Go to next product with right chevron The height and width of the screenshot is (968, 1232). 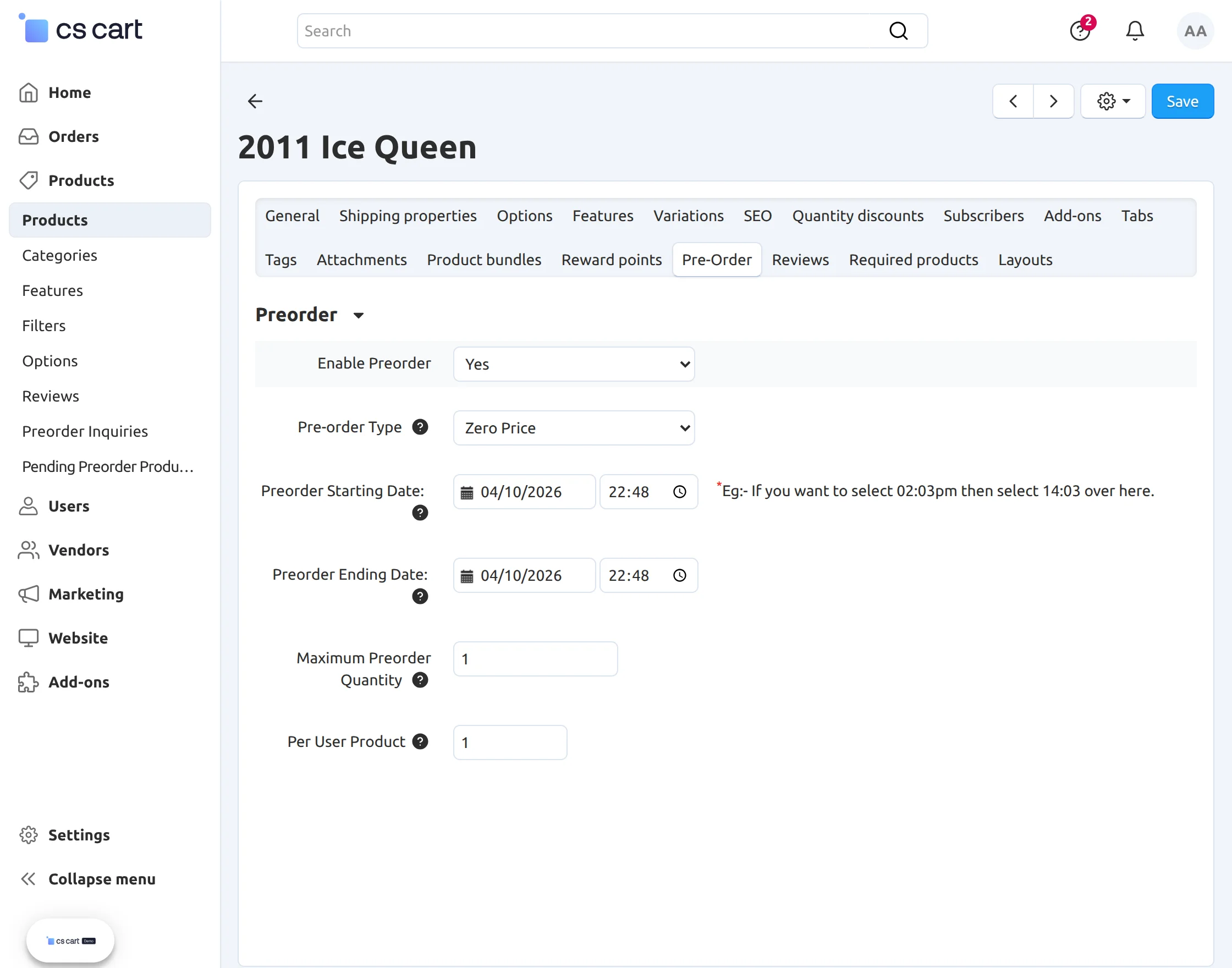click(1053, 101)
